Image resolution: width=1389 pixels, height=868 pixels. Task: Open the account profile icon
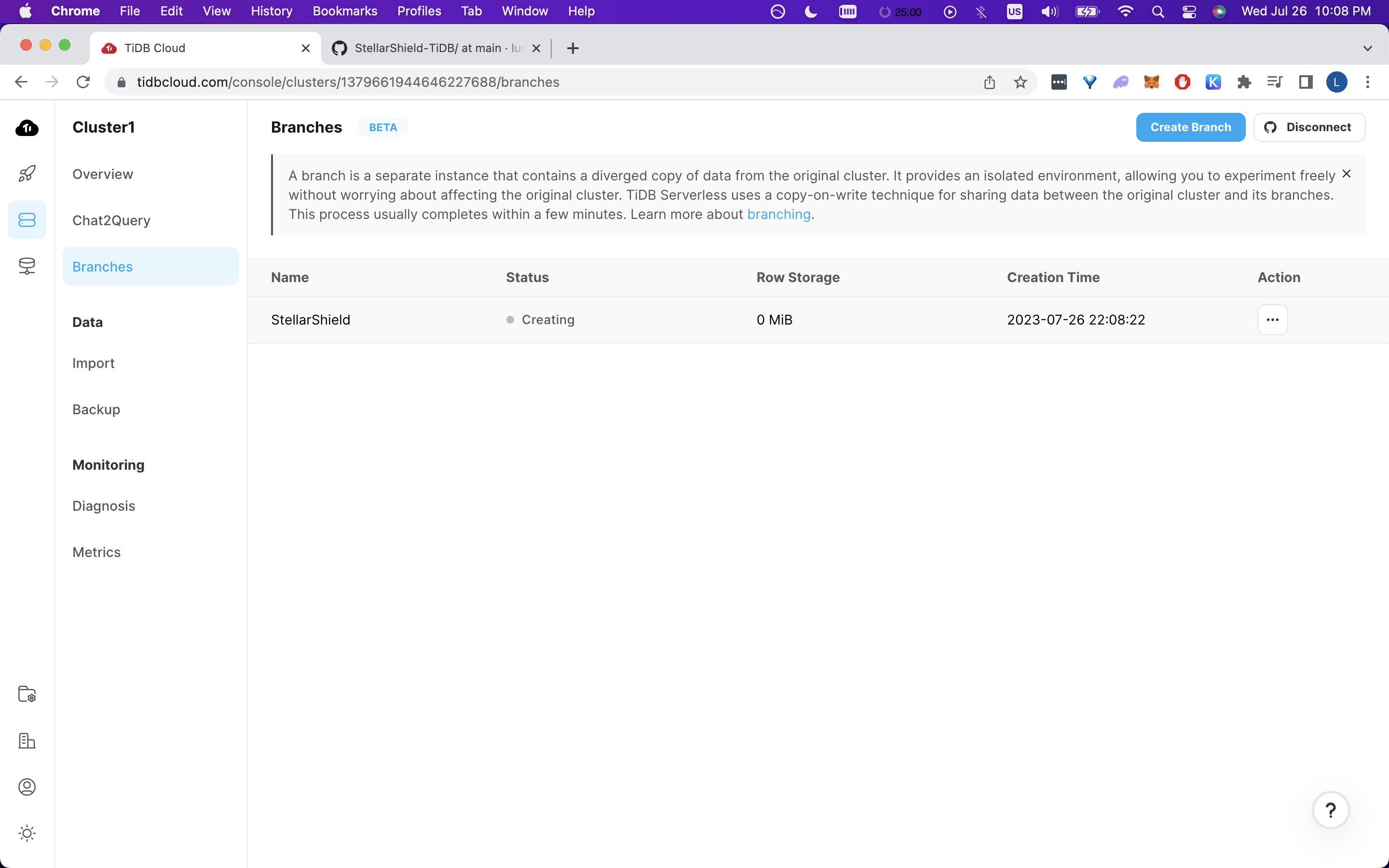[27, 787]
